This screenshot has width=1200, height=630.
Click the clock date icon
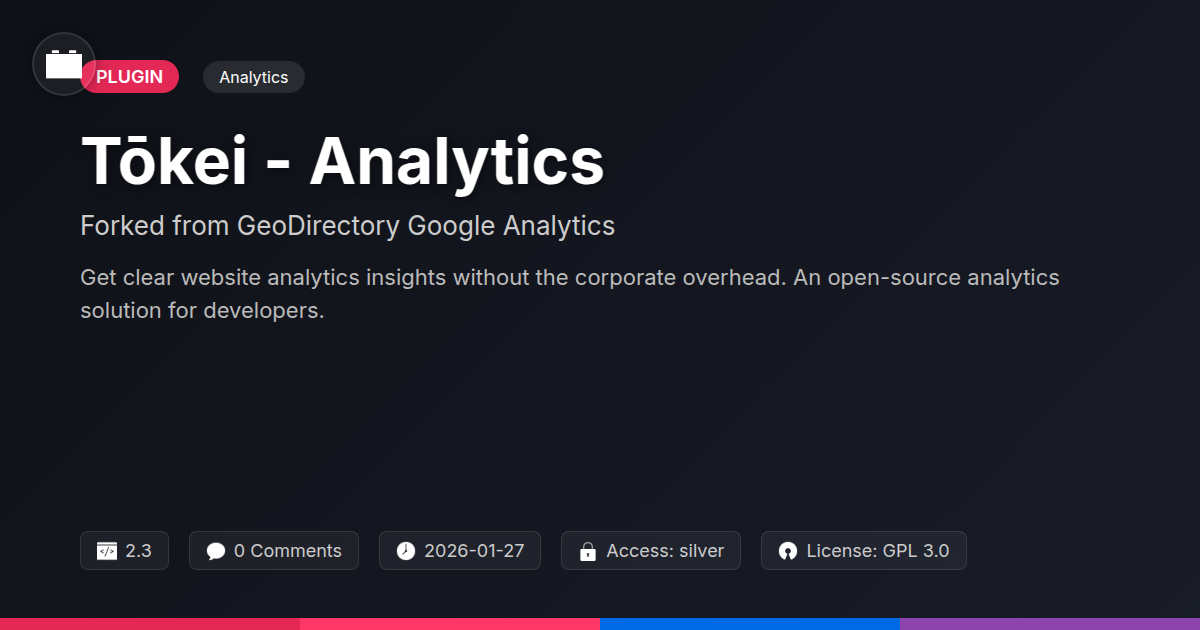[405, 551]
